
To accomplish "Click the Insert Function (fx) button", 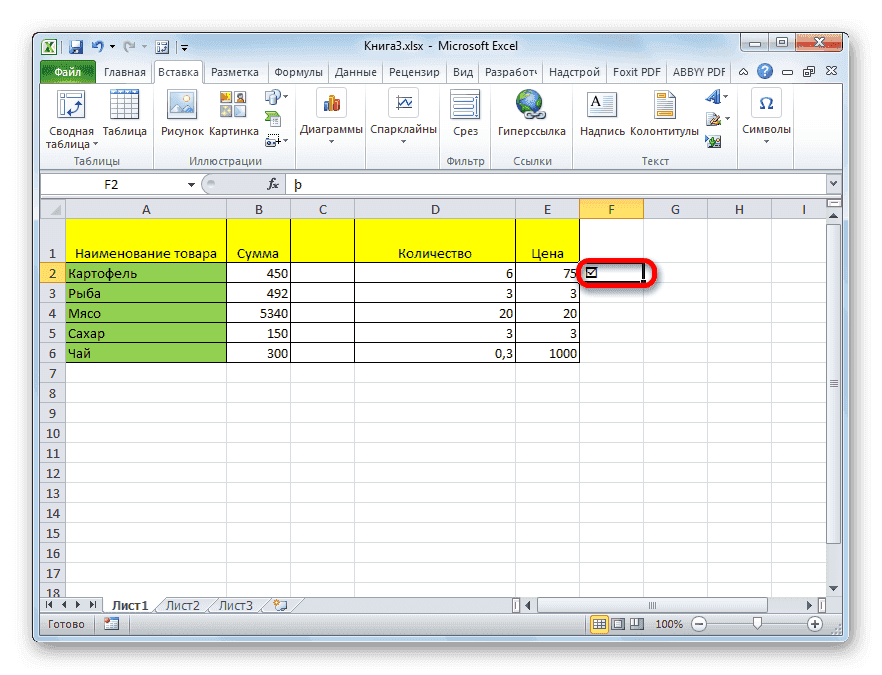I will tap(272, 184).
